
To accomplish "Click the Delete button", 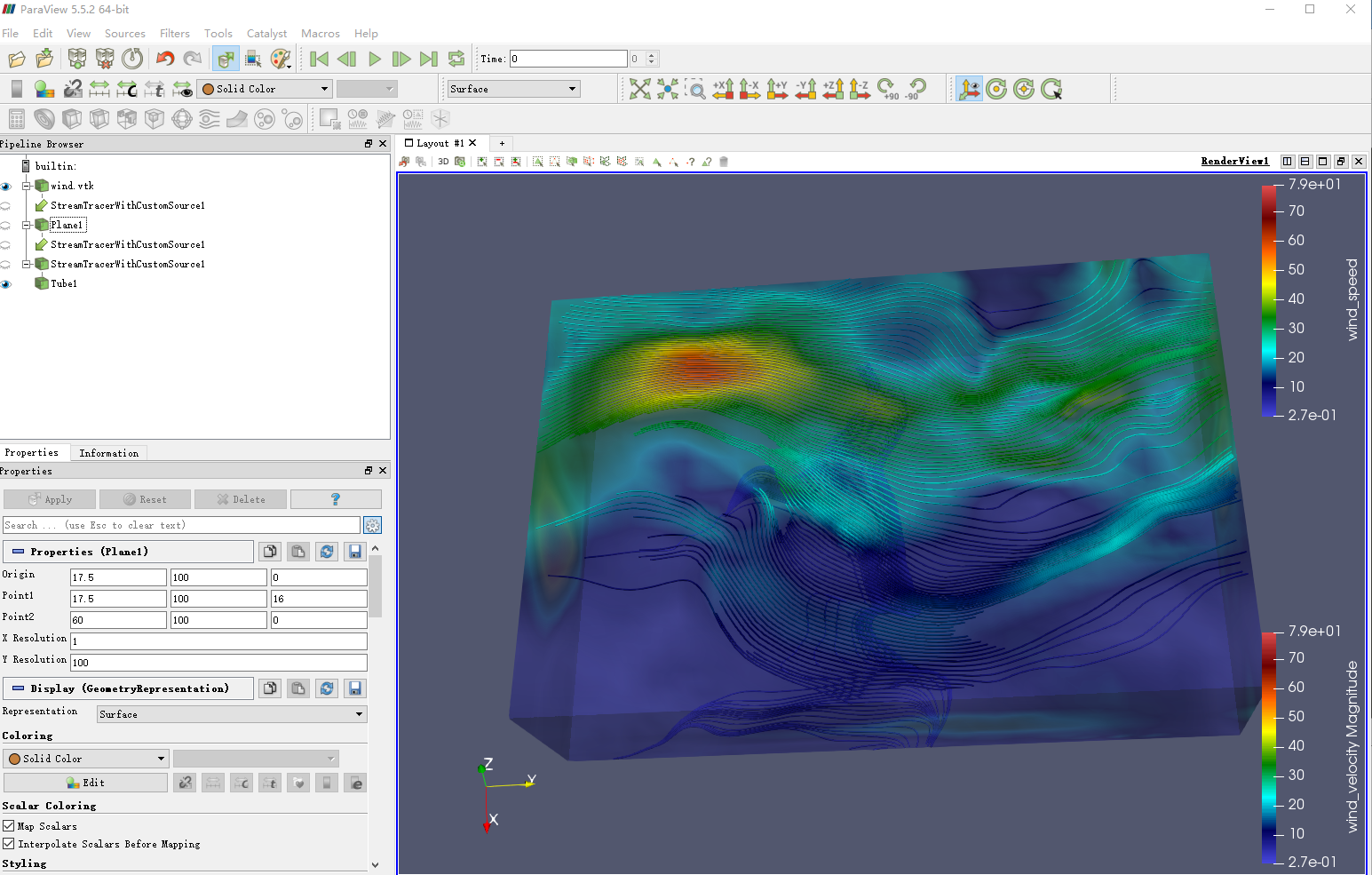I will pos(241,499).
